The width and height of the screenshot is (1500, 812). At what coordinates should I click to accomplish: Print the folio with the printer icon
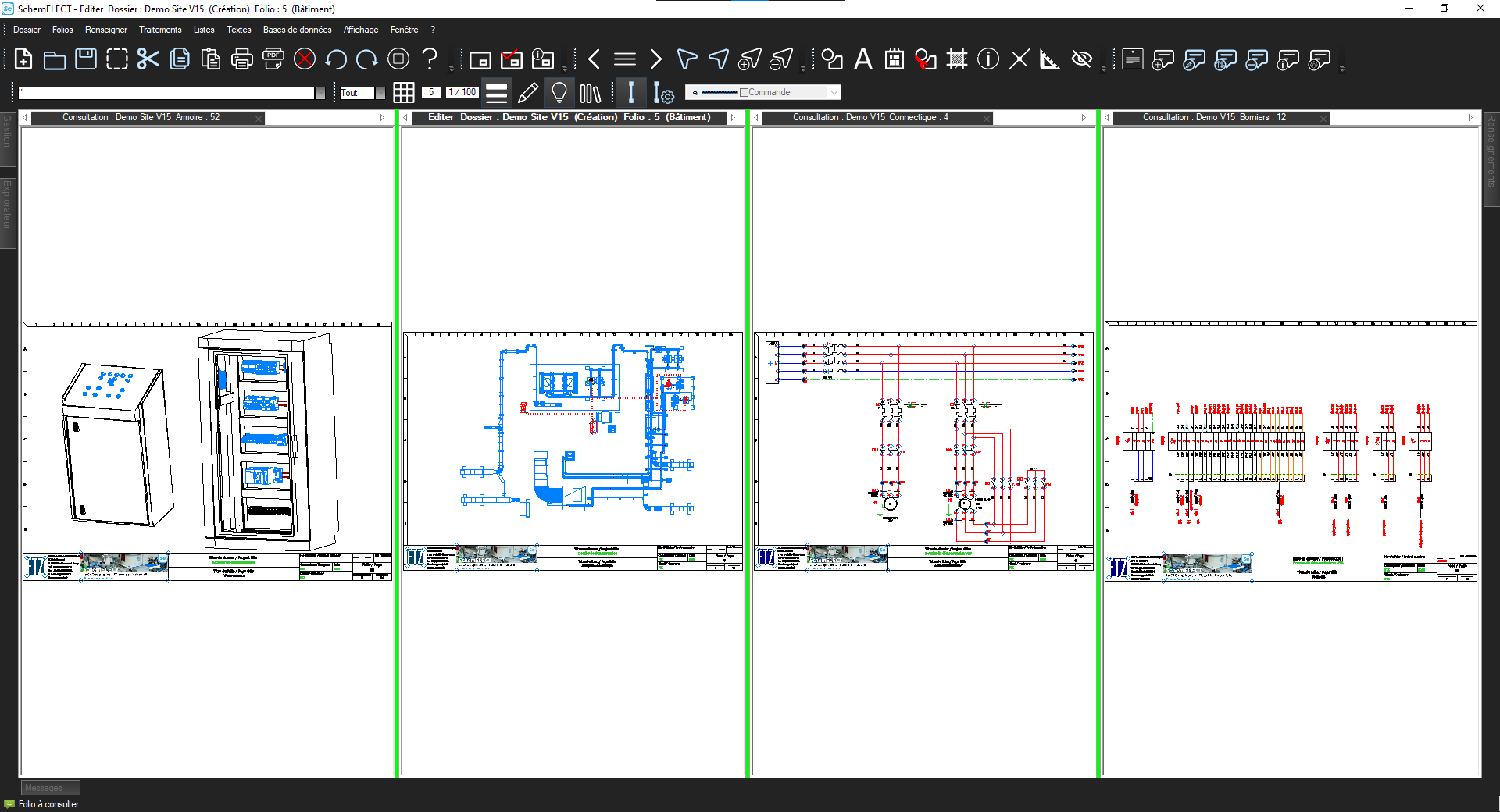(242, 59)
